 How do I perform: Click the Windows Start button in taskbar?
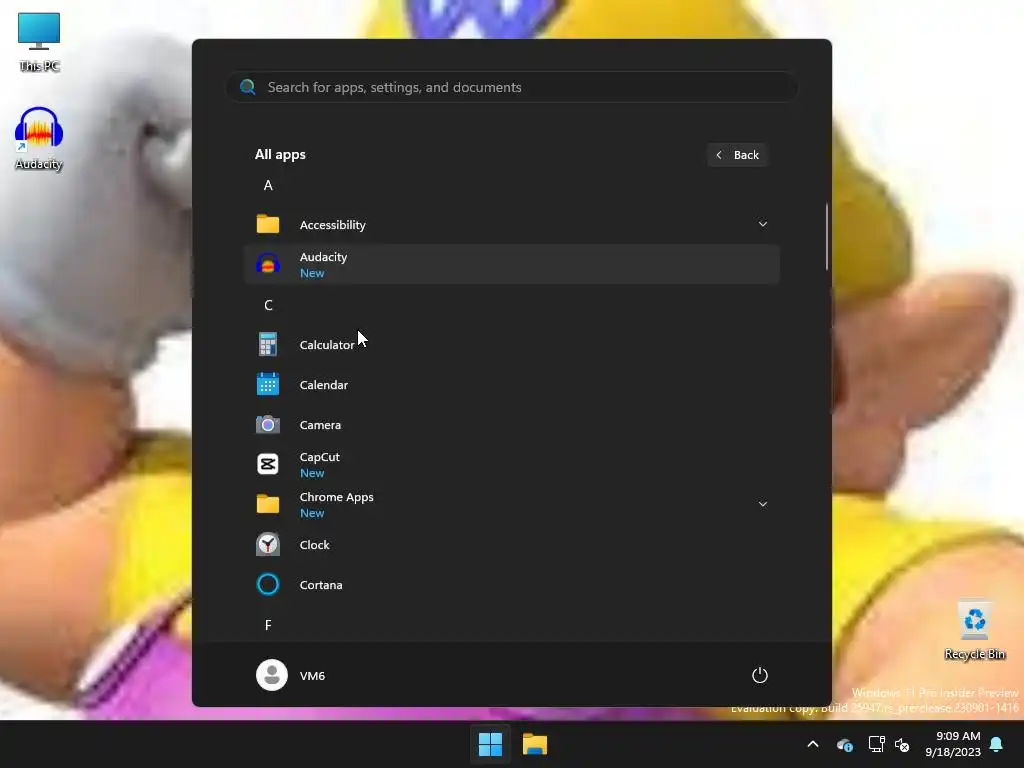pos(490,744)
